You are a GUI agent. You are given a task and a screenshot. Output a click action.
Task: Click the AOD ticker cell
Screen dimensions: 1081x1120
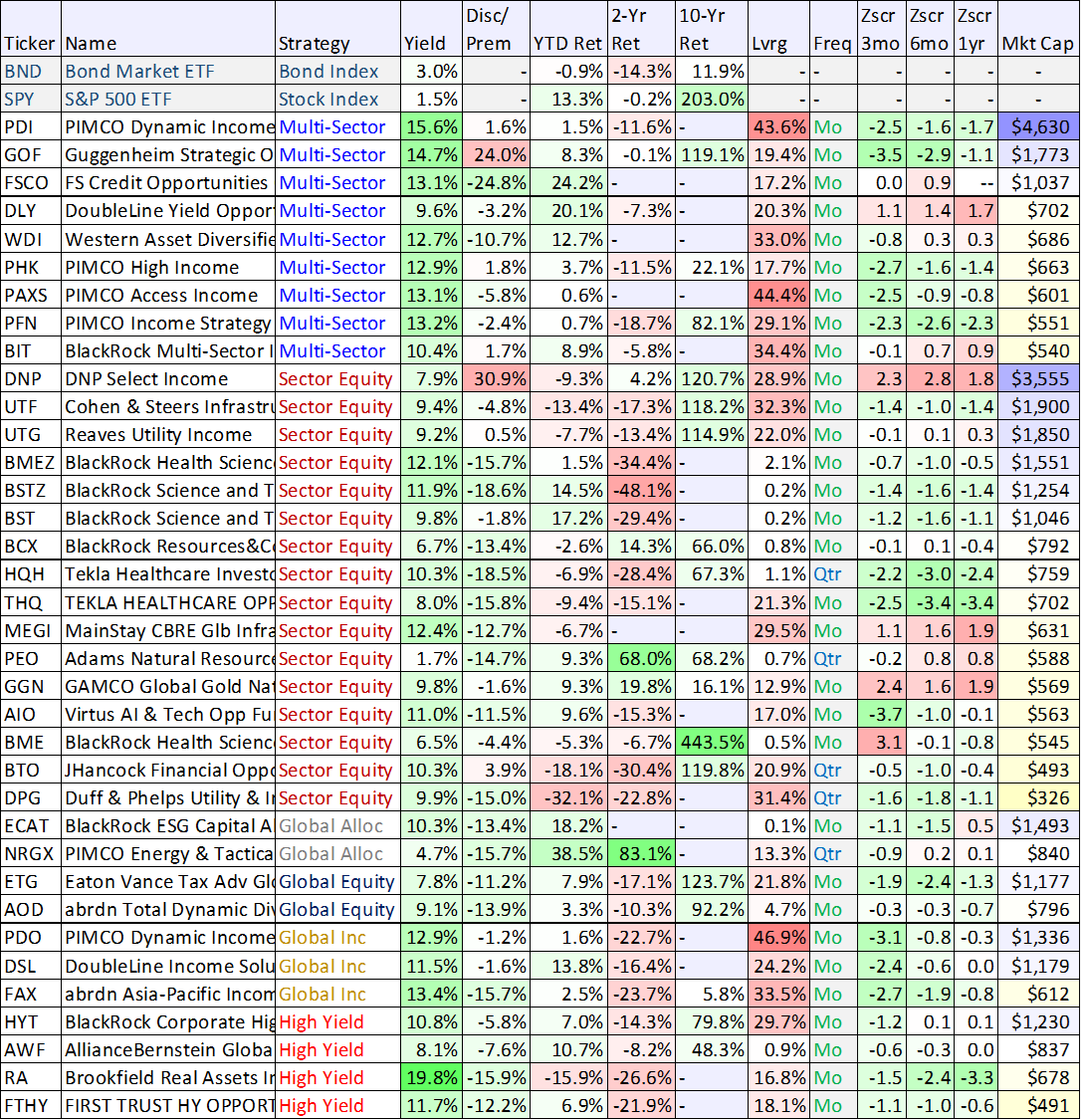point(30,909)
